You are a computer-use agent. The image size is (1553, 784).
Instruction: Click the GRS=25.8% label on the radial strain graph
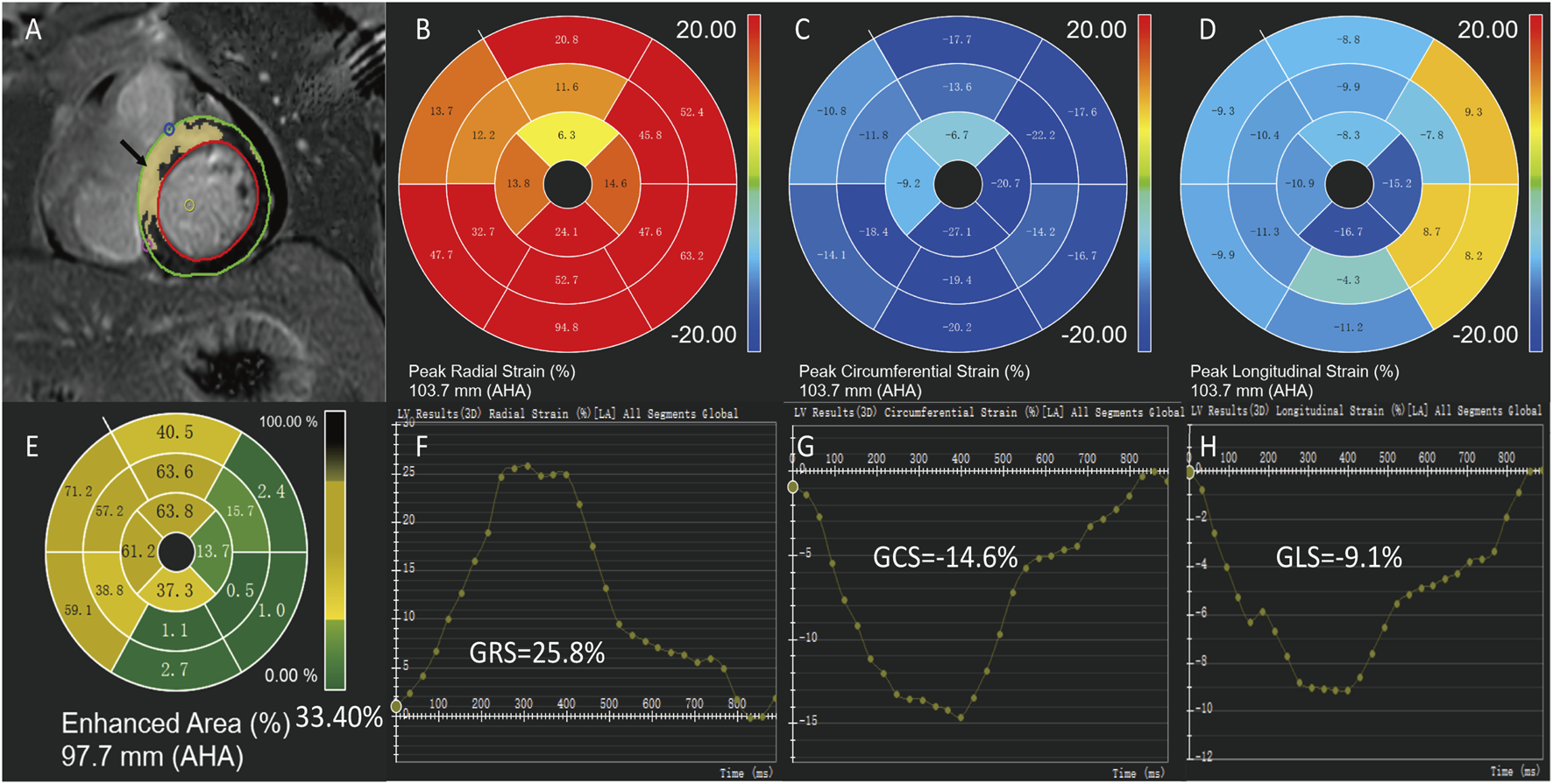537,653
